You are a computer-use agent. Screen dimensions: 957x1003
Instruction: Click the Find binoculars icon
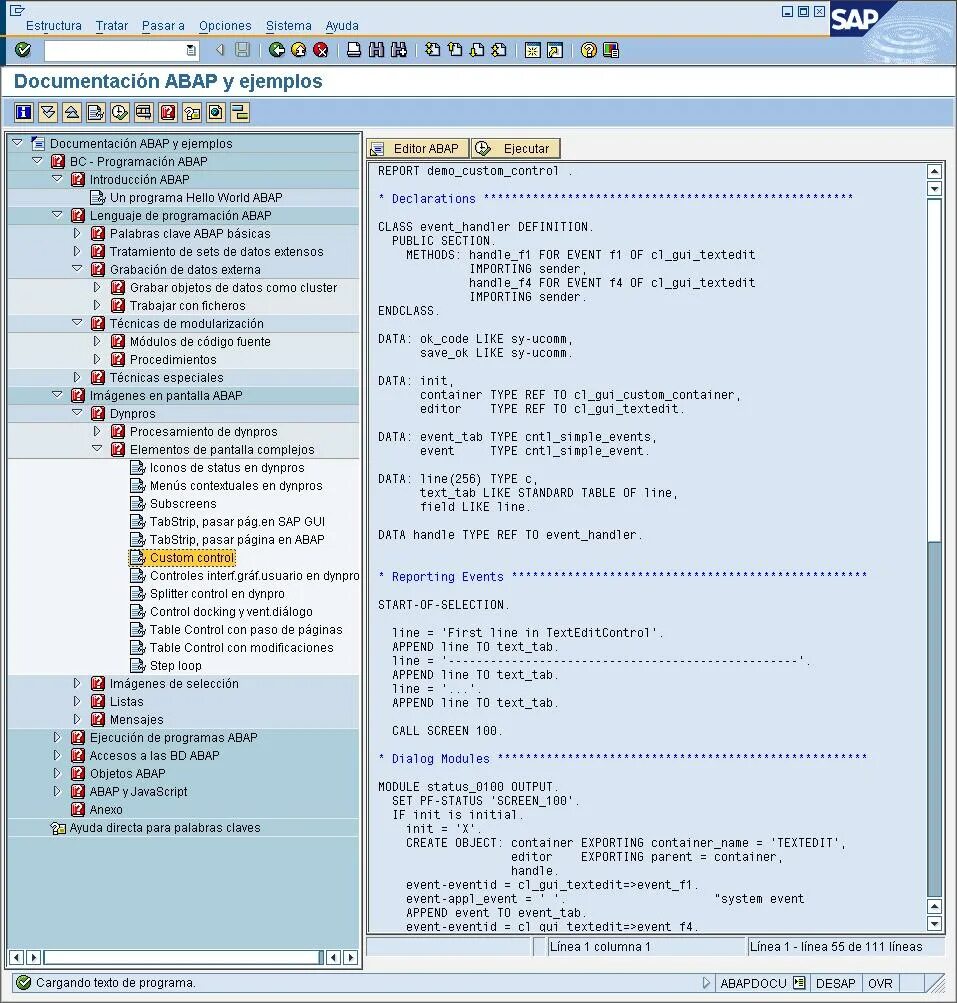coord(376,50)
